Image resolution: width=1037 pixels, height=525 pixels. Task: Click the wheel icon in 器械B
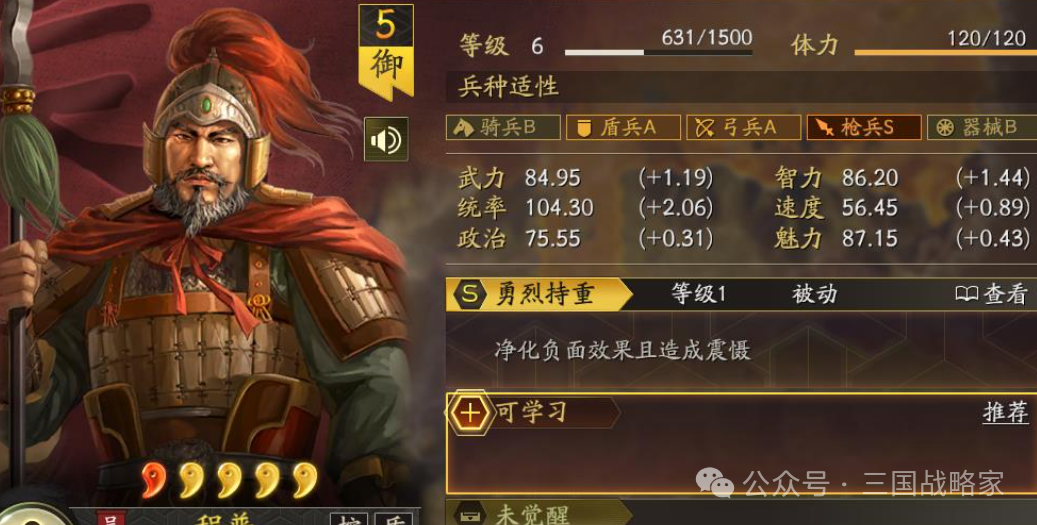tap(945, 128)
